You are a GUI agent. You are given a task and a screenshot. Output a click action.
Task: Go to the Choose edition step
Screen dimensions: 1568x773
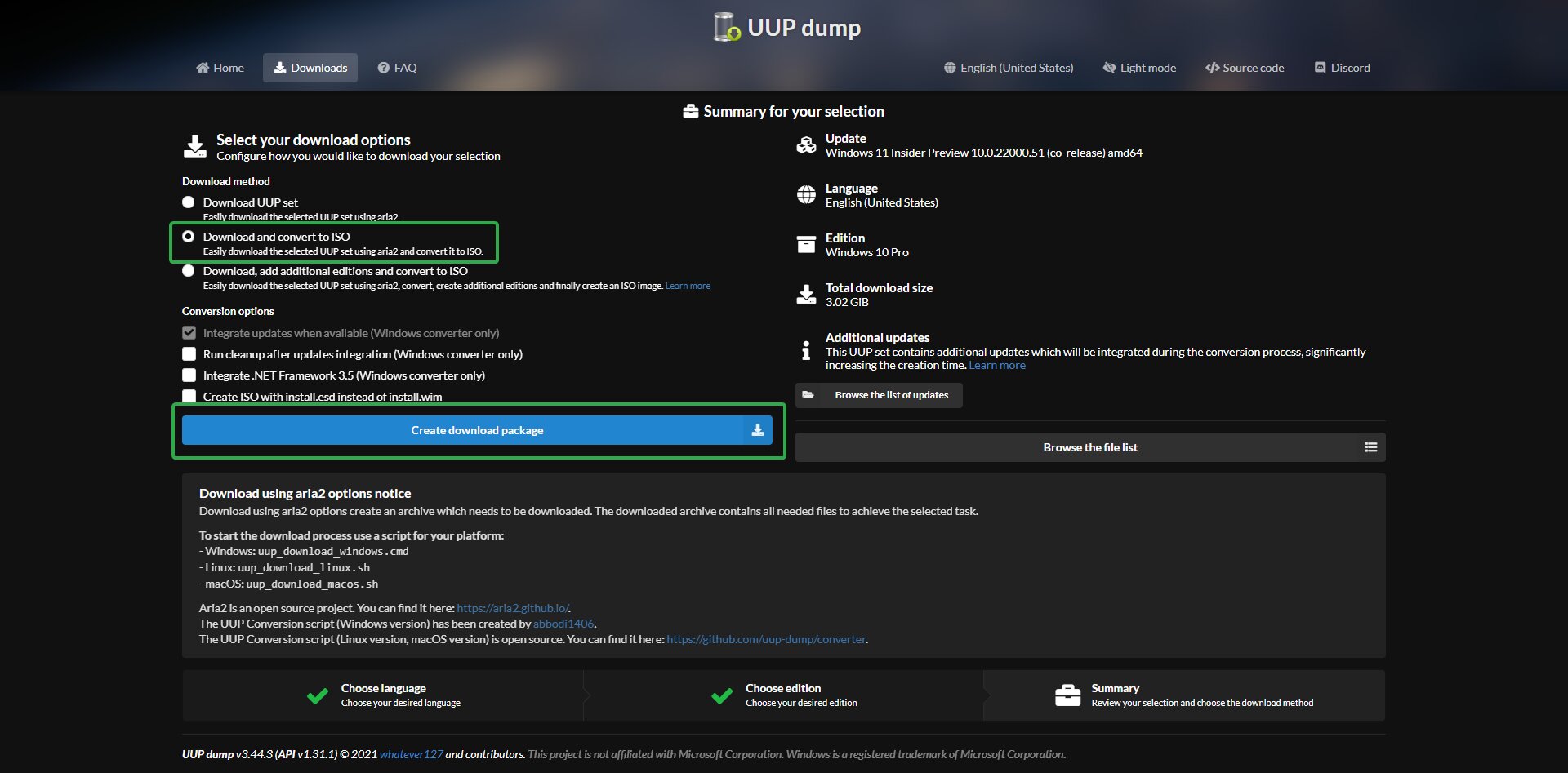point(784,695)
